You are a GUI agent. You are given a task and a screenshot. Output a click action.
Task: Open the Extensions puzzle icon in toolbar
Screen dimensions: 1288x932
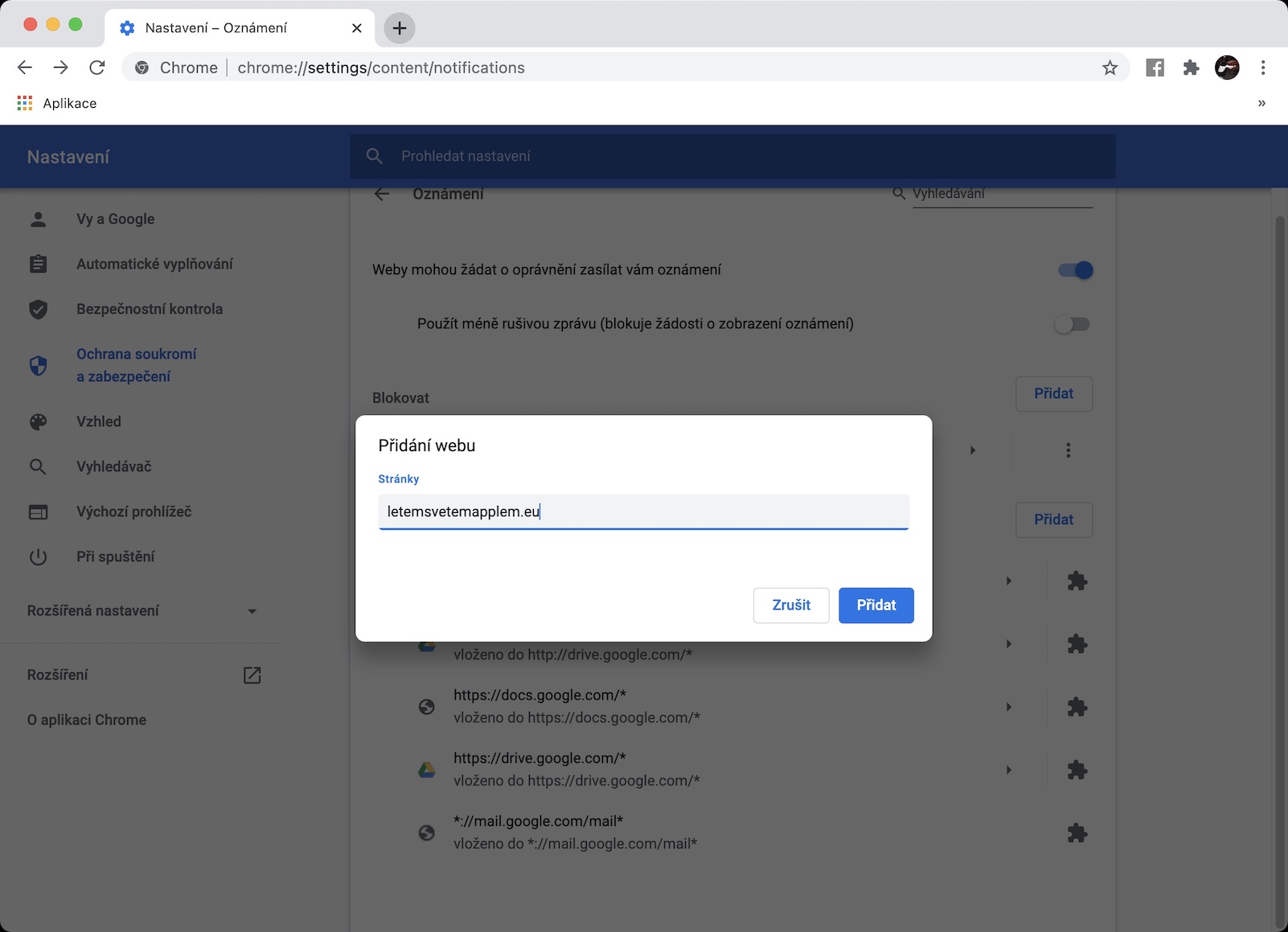[1191, 68]
